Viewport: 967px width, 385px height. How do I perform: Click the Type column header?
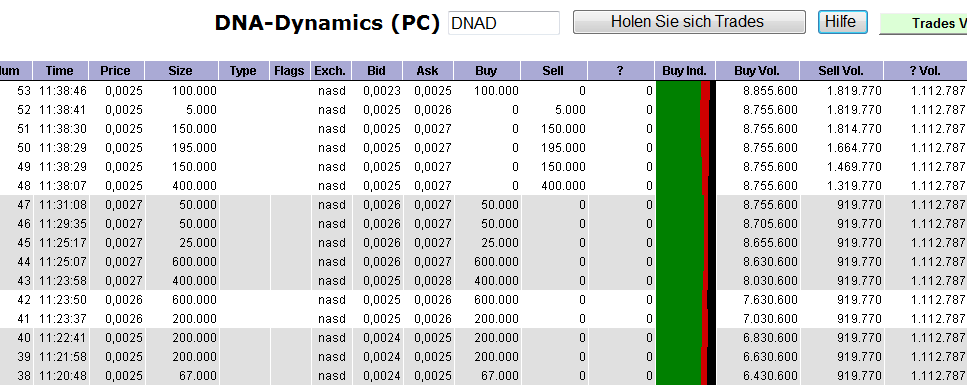click(244, 70)
